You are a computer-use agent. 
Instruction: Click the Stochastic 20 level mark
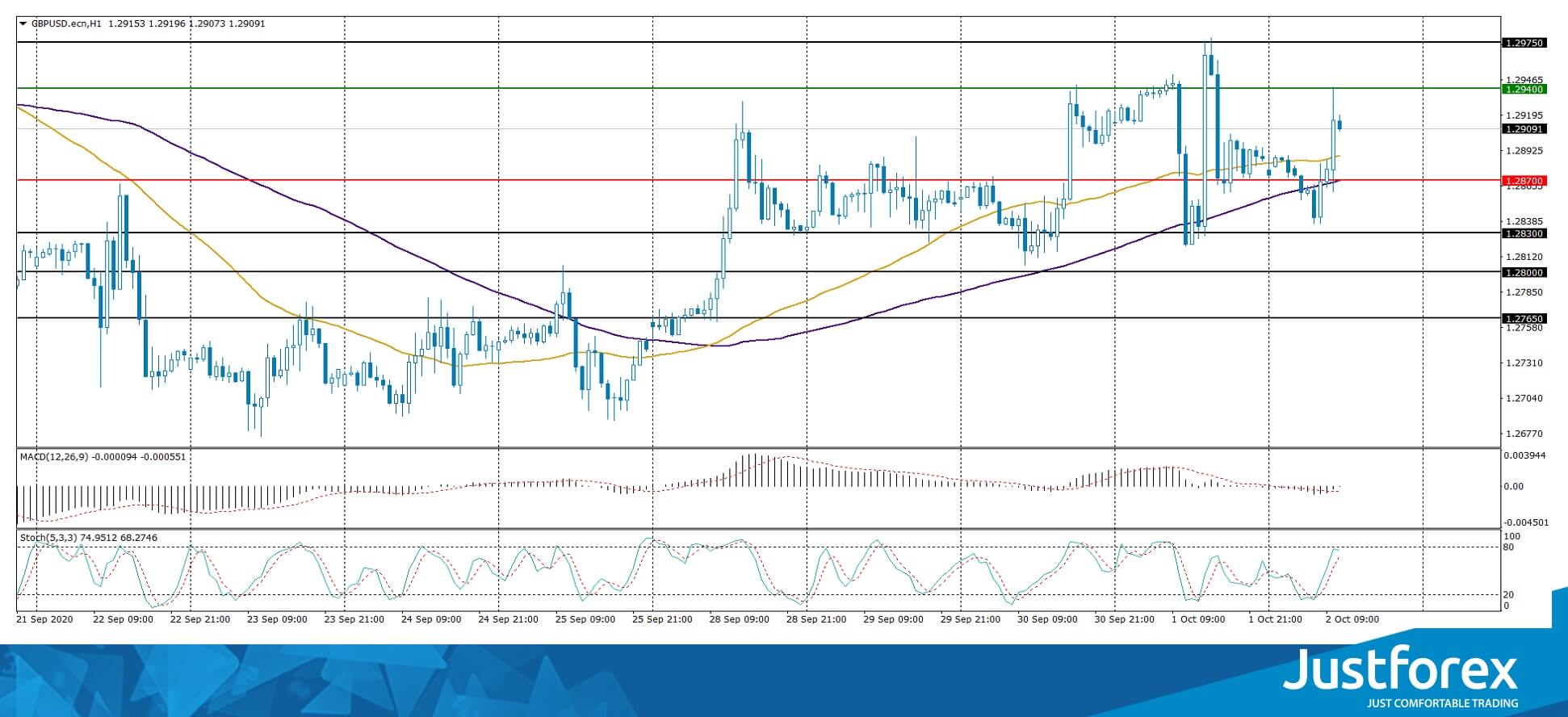1508,595
